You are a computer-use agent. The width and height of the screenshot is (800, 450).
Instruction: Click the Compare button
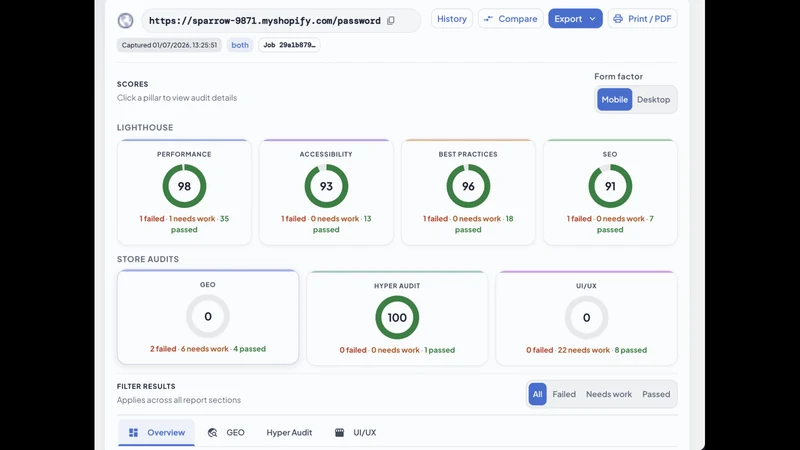click(x=510, y=19)
